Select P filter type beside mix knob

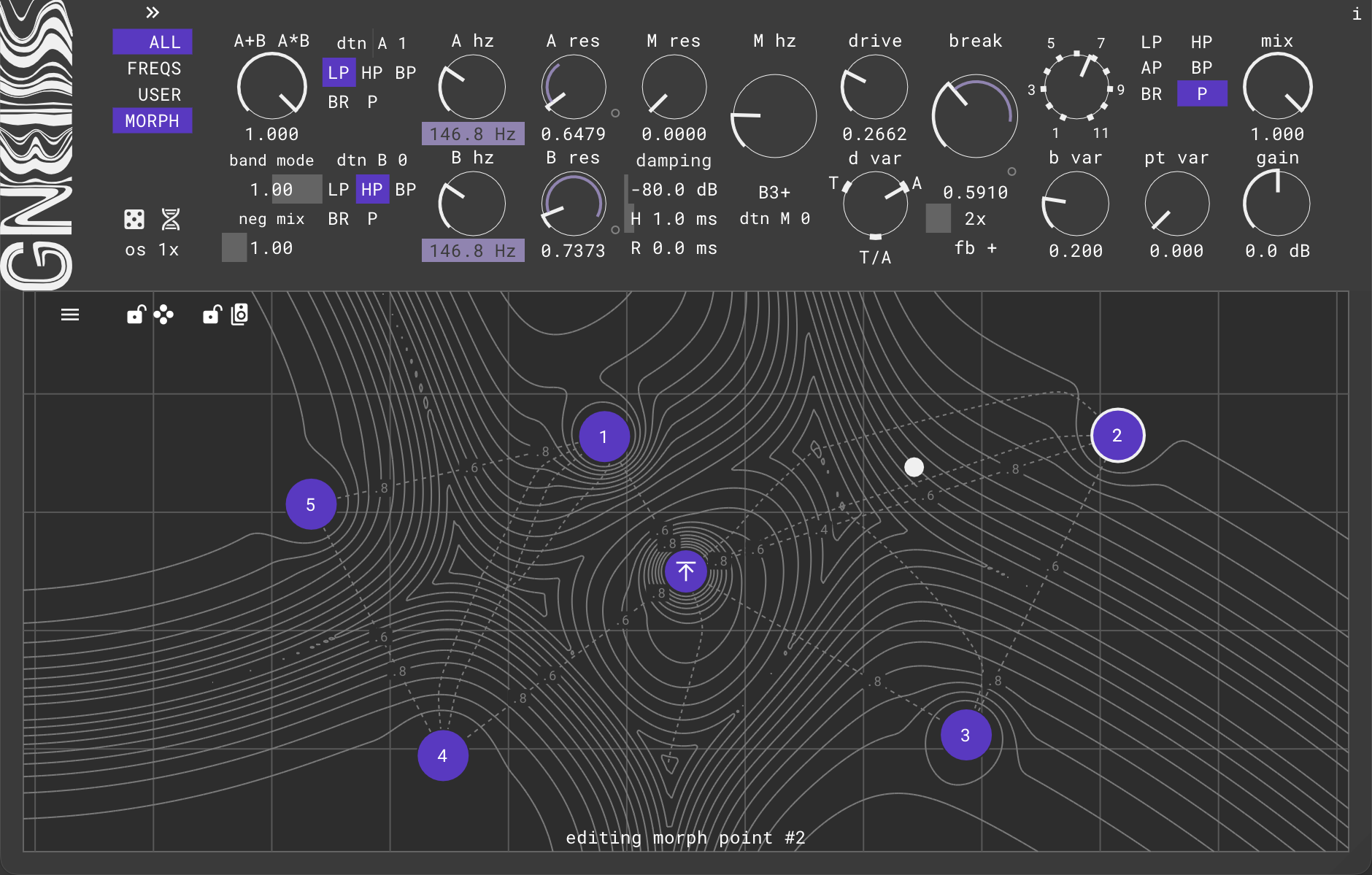pyautogui.click(x=1202, y=93)
